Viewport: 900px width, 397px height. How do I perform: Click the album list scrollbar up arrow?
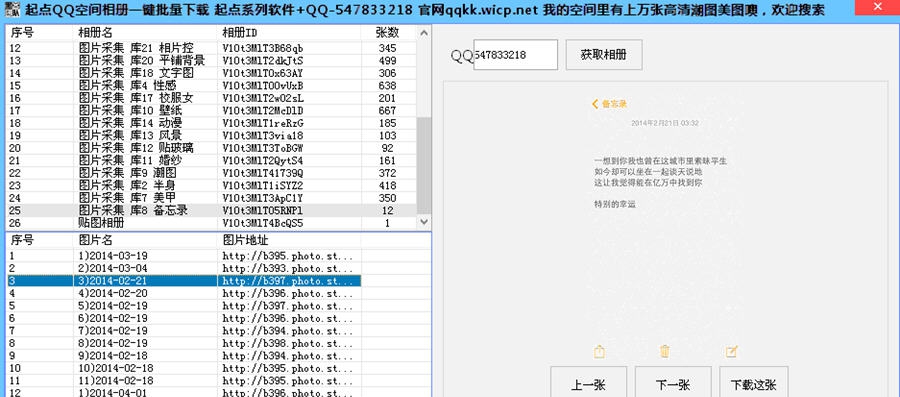click(x=424, y=33)
